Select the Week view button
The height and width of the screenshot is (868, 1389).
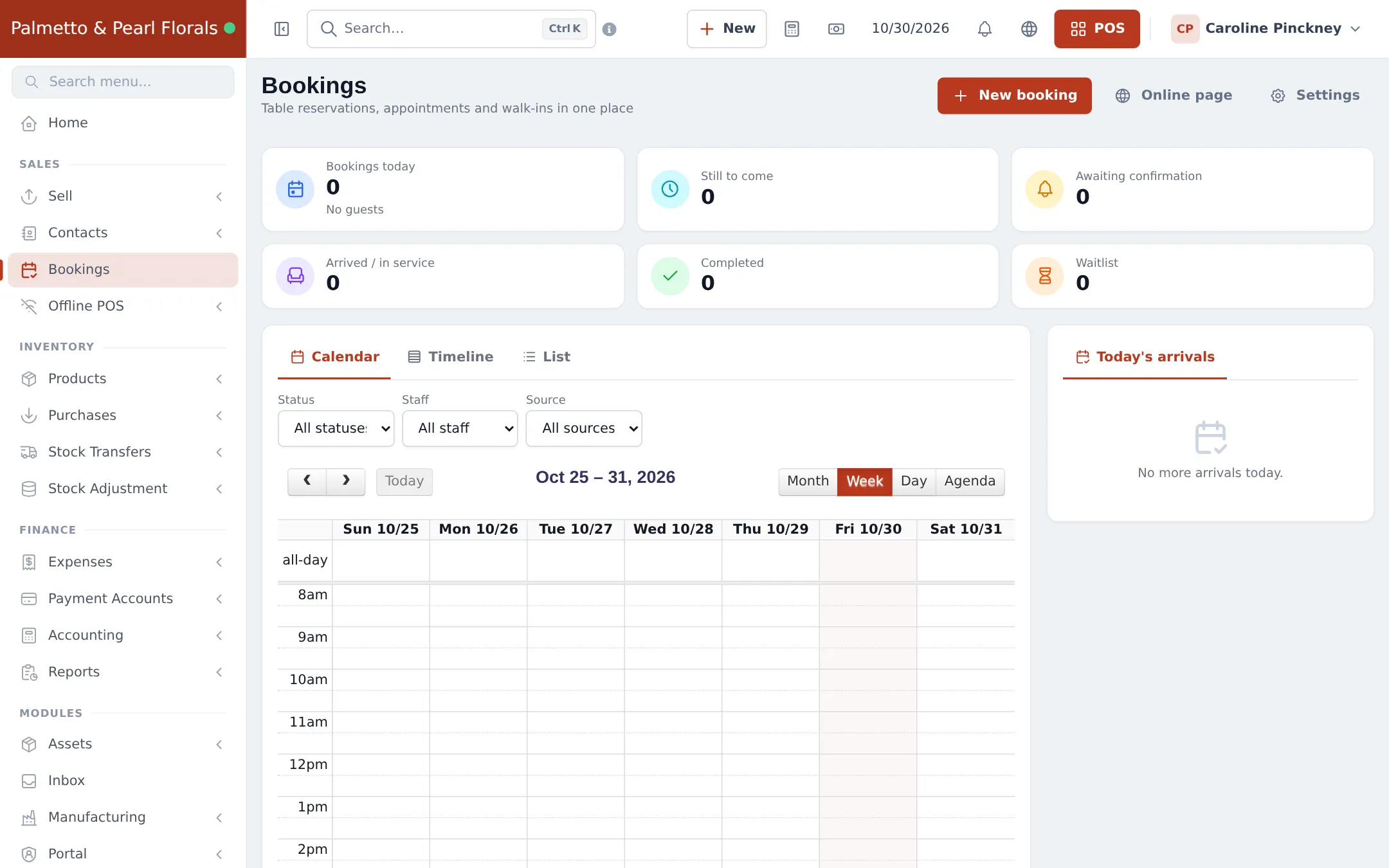864,481
